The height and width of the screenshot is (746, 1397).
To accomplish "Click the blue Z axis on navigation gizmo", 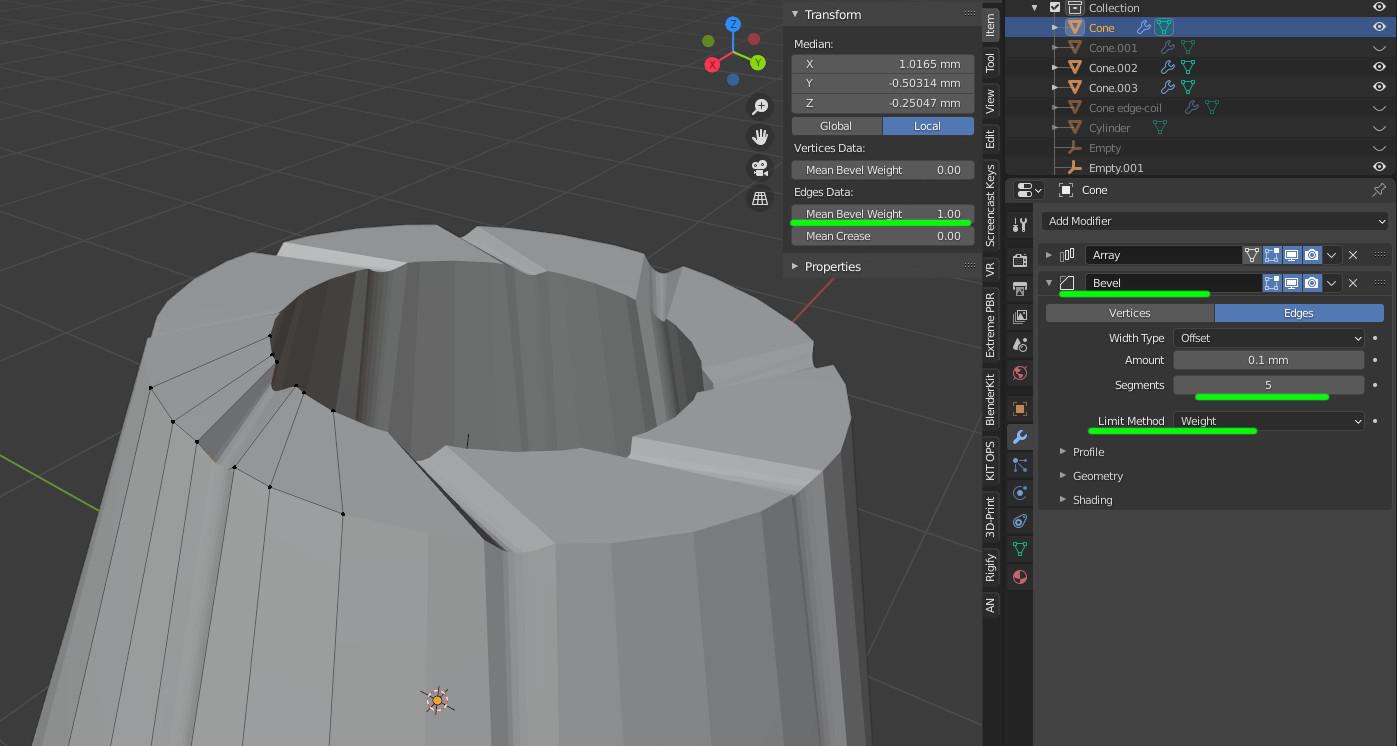I will [733, 24].
